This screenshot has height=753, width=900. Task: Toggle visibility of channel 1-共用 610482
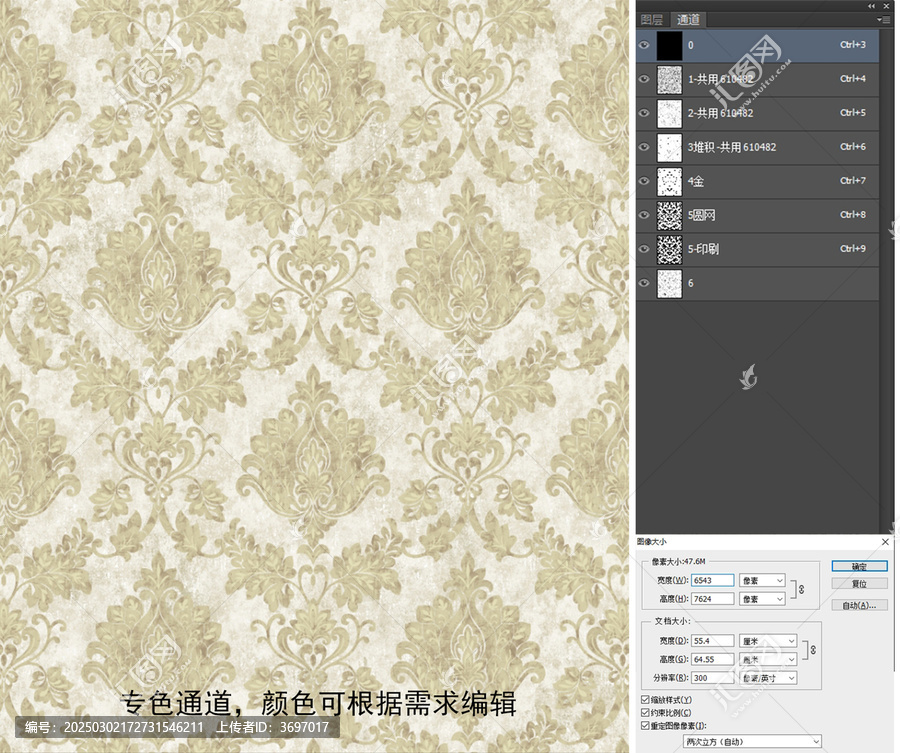click(644, 79)
